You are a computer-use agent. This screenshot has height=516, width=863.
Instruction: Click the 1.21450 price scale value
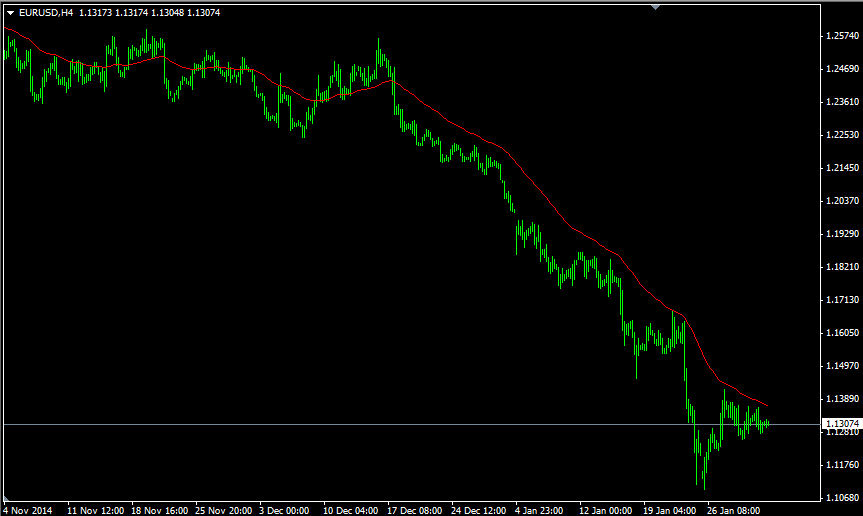[x=842, y=168]
